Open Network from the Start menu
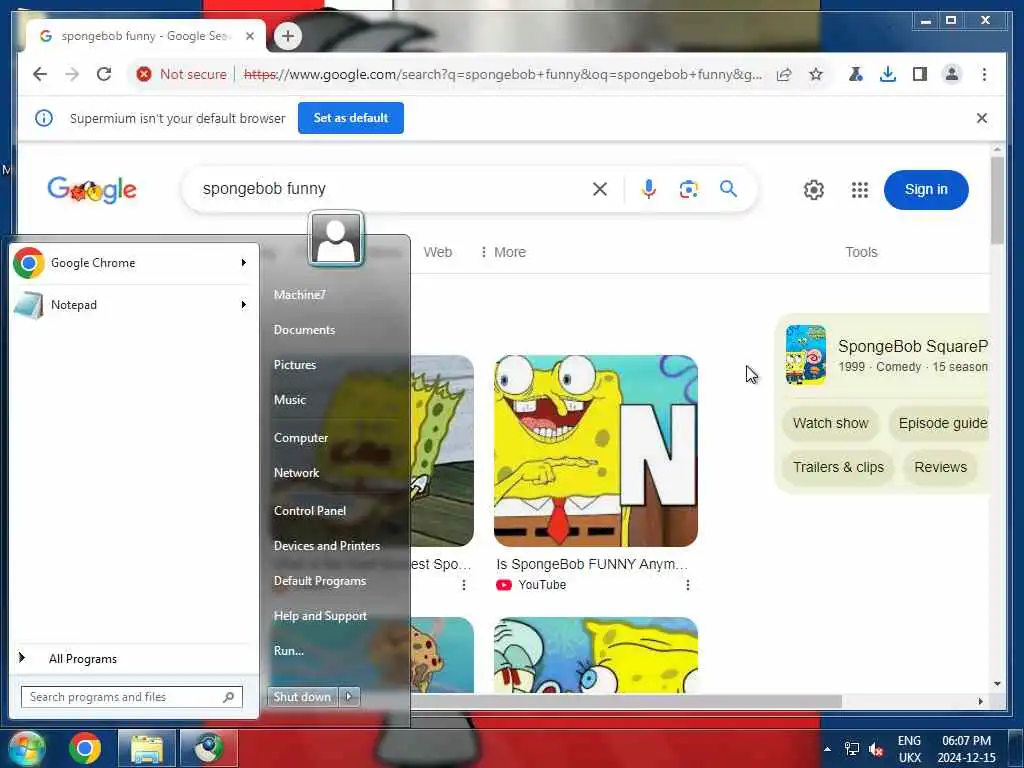The height and width of the screenshot is (768, 1024). (296, 473)
